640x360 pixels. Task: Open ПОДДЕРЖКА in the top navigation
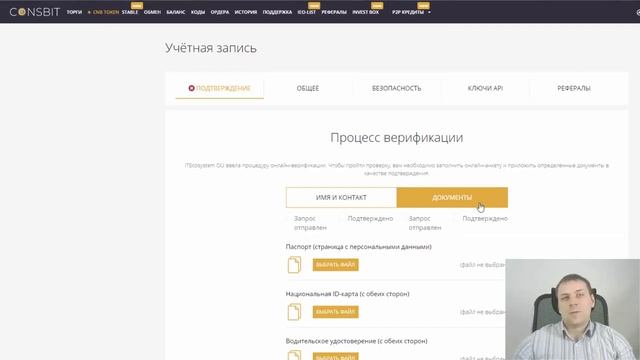coord(277,12)
